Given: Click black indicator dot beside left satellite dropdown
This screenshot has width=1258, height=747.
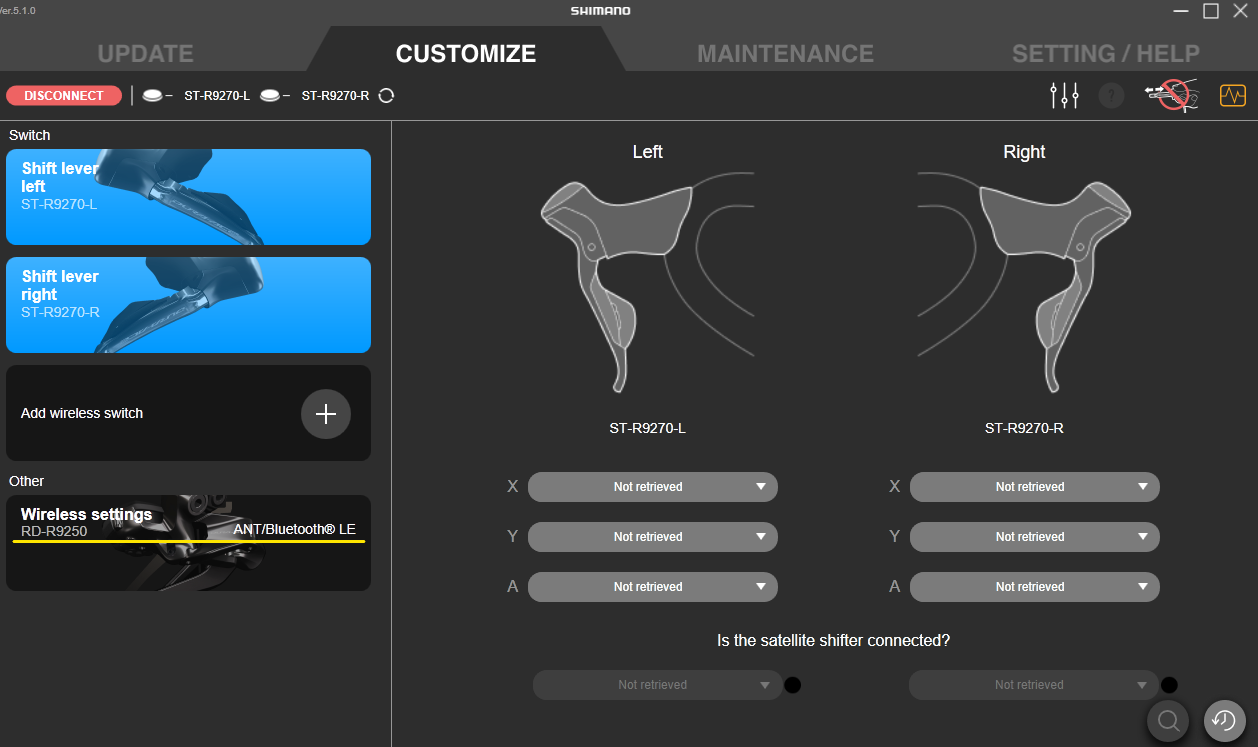Looking at the screenshot, I should 793,685.
